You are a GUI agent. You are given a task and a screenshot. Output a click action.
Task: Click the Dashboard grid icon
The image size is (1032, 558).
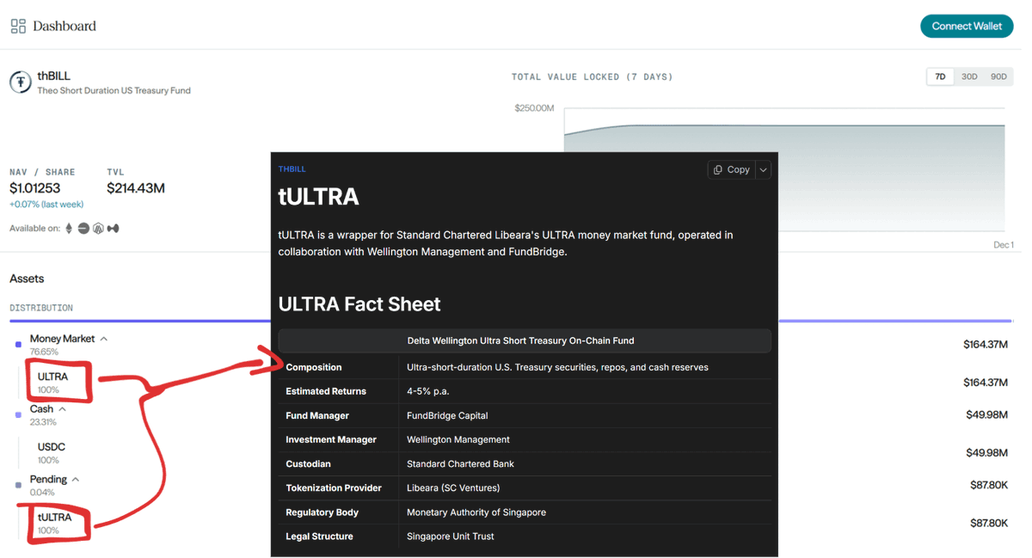18,26
